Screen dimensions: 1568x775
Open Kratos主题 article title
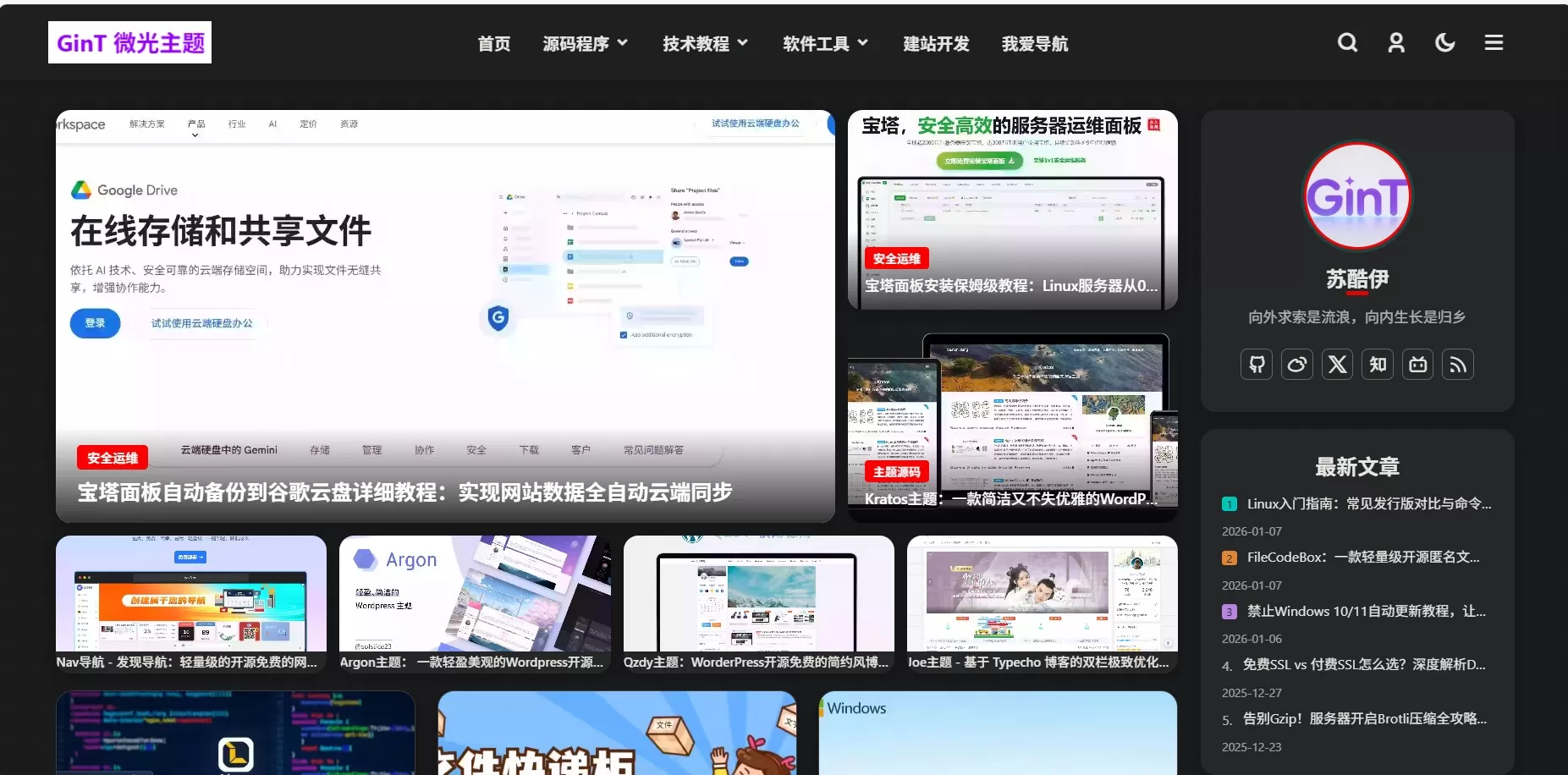tap(1011, 499)
